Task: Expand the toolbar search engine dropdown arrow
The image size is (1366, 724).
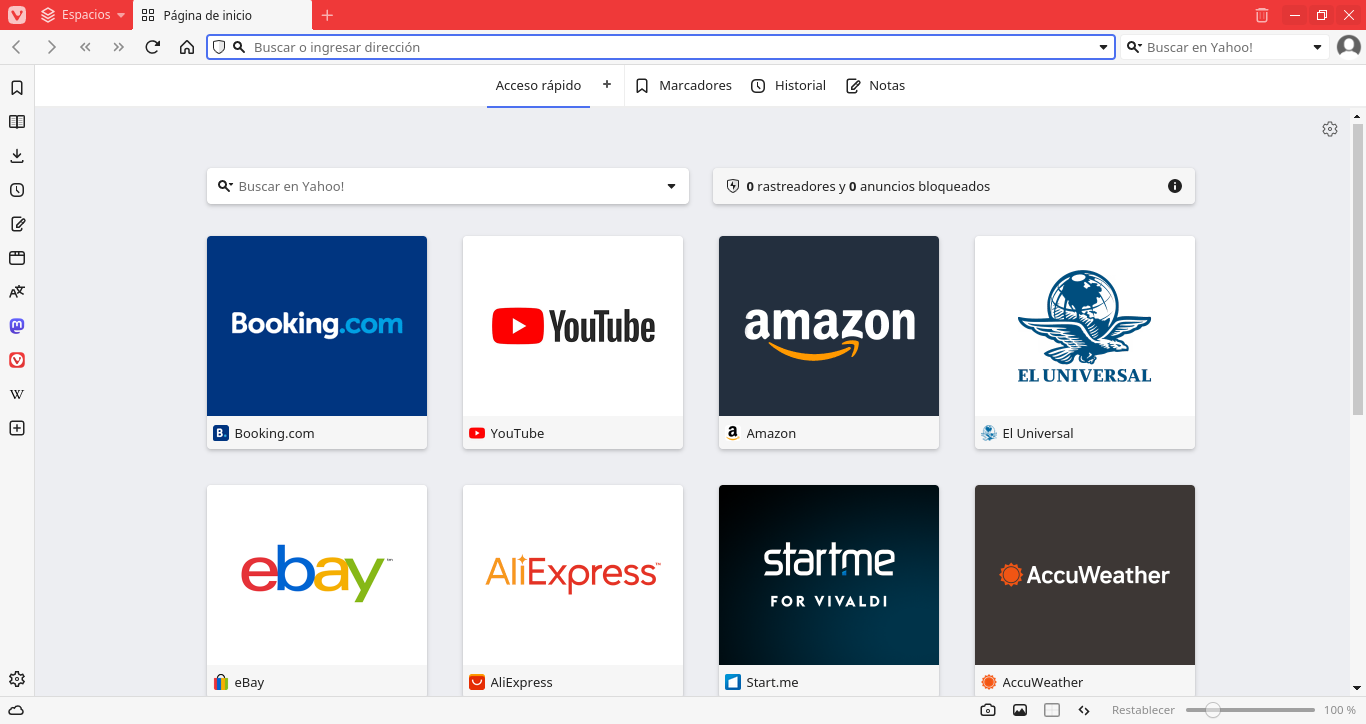Action: (1317, 47)
